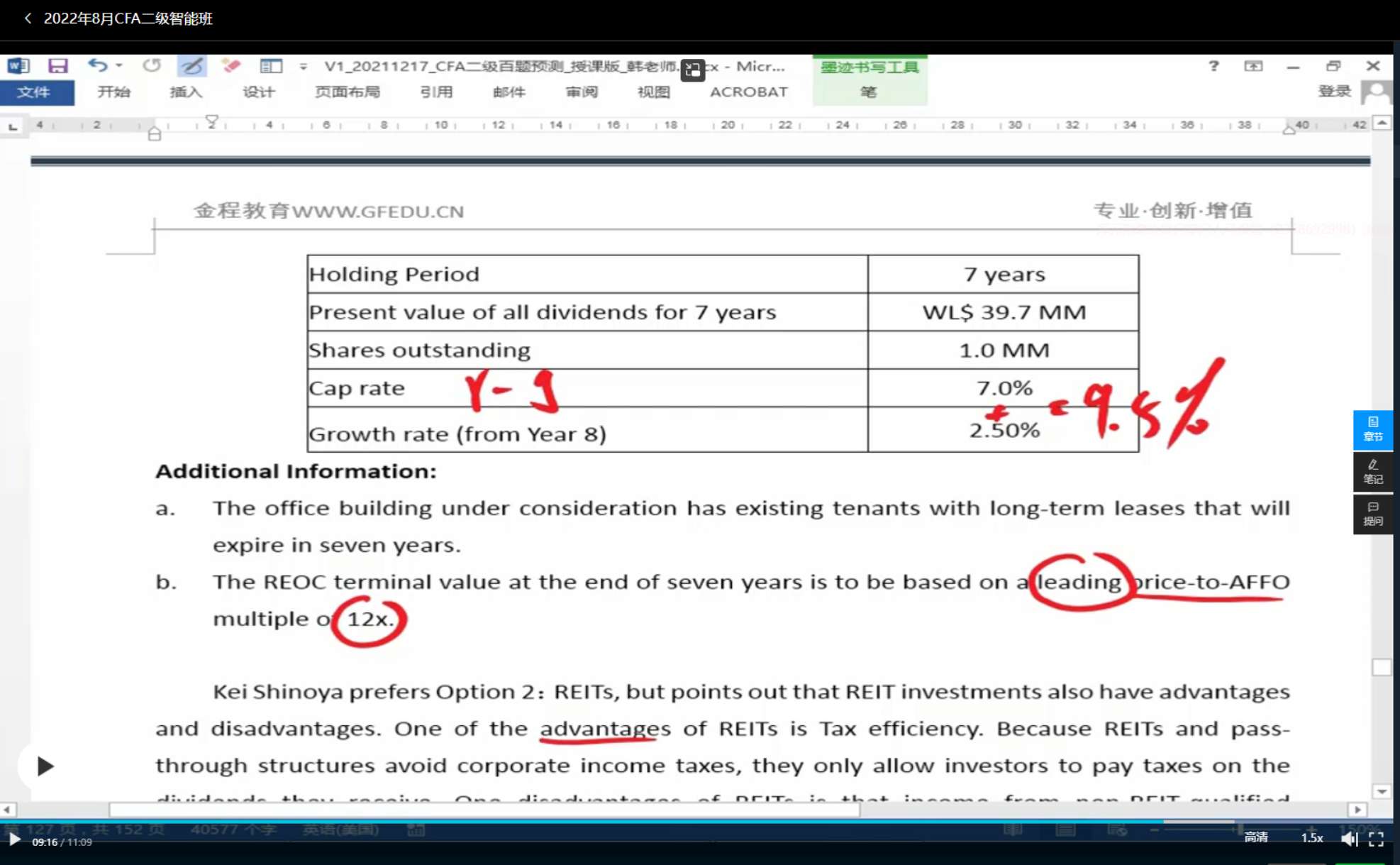Change the playback speed at 1.5x
Image resolution: width=1400 pixels, height=865 pixels.
pos(1312,838)
